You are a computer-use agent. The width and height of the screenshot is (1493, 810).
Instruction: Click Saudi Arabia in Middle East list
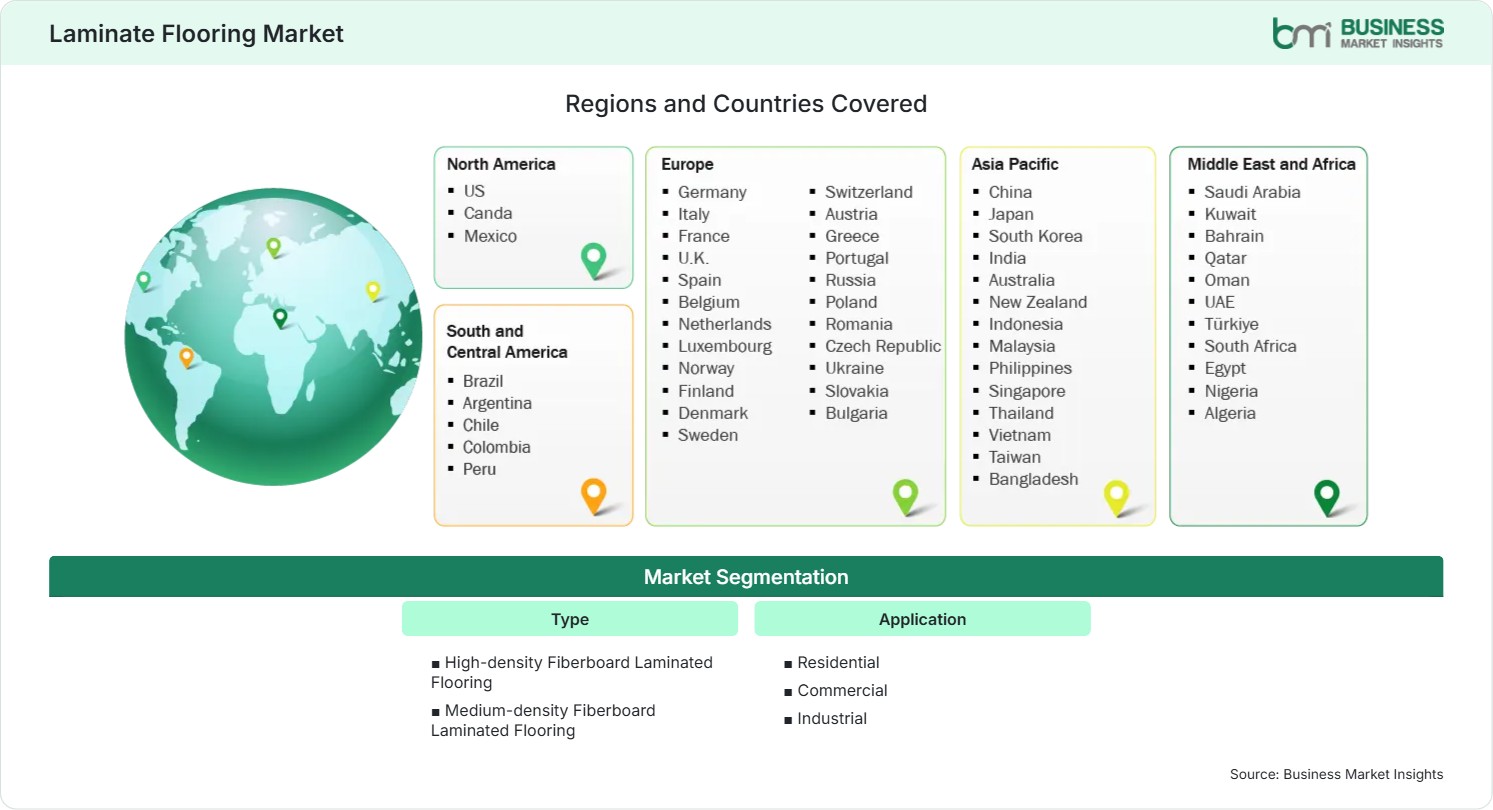pos(1252,192)
